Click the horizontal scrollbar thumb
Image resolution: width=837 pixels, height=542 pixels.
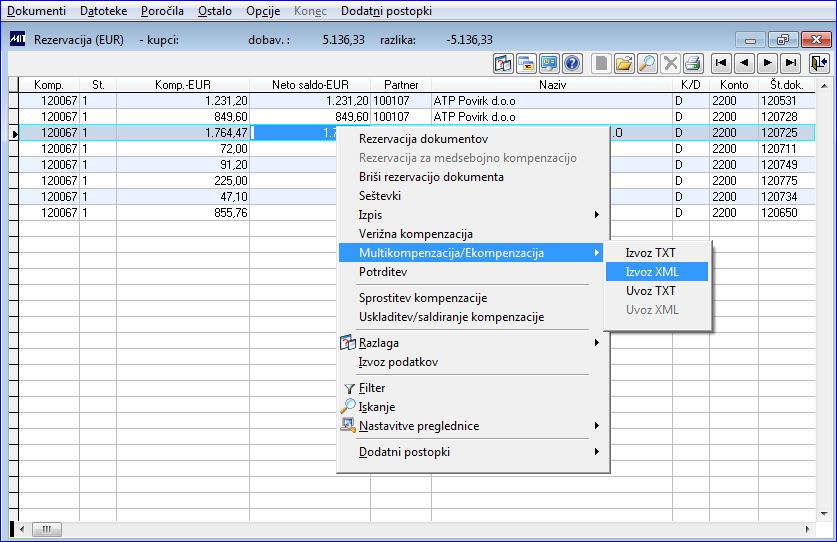coord(47,529)
